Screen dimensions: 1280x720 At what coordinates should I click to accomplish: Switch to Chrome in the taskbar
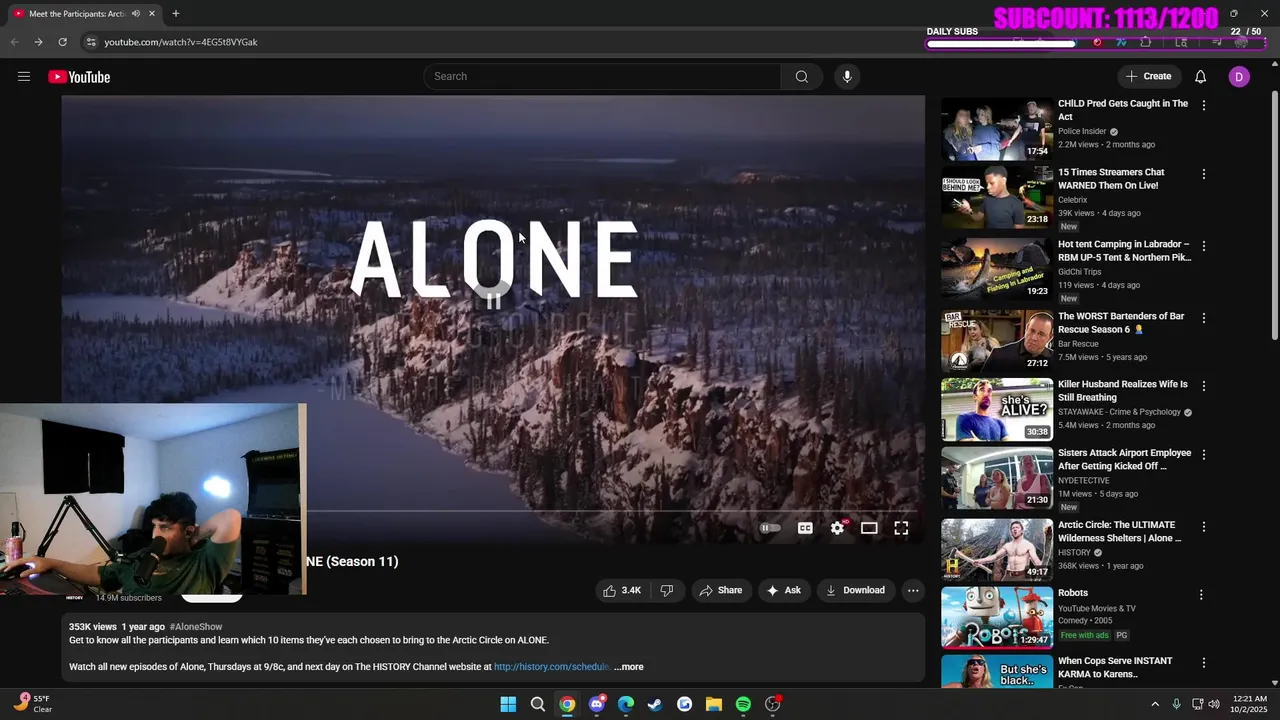567,705
